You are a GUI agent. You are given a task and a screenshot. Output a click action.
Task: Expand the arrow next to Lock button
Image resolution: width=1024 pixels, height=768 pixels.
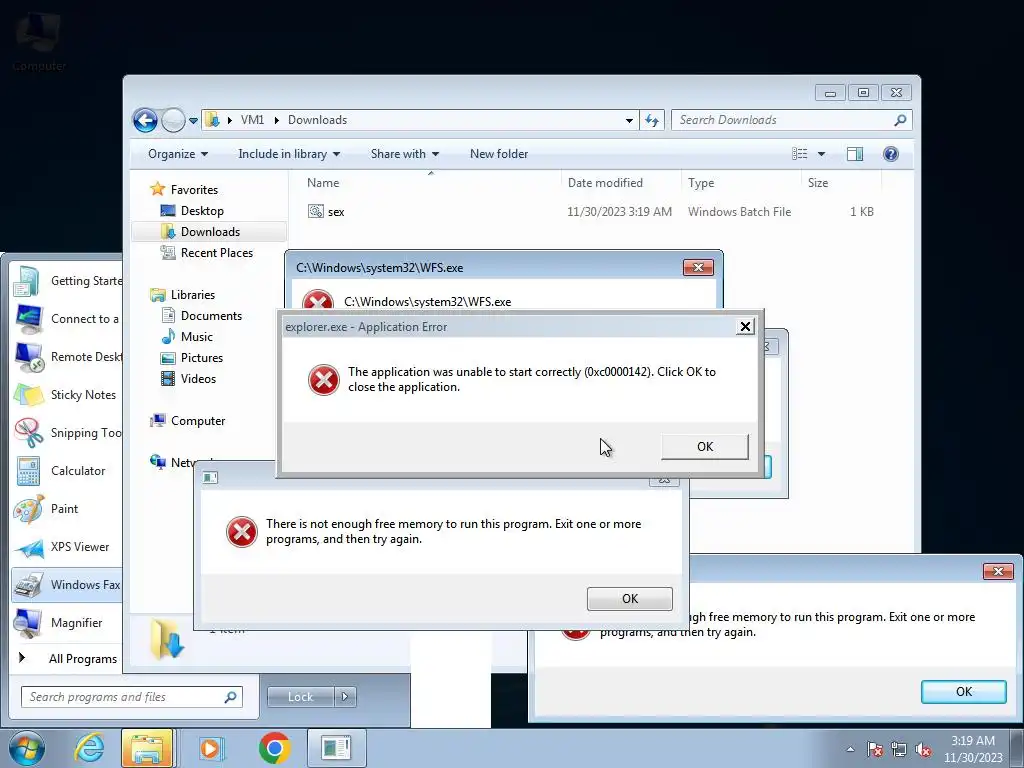tap(345, 697)
